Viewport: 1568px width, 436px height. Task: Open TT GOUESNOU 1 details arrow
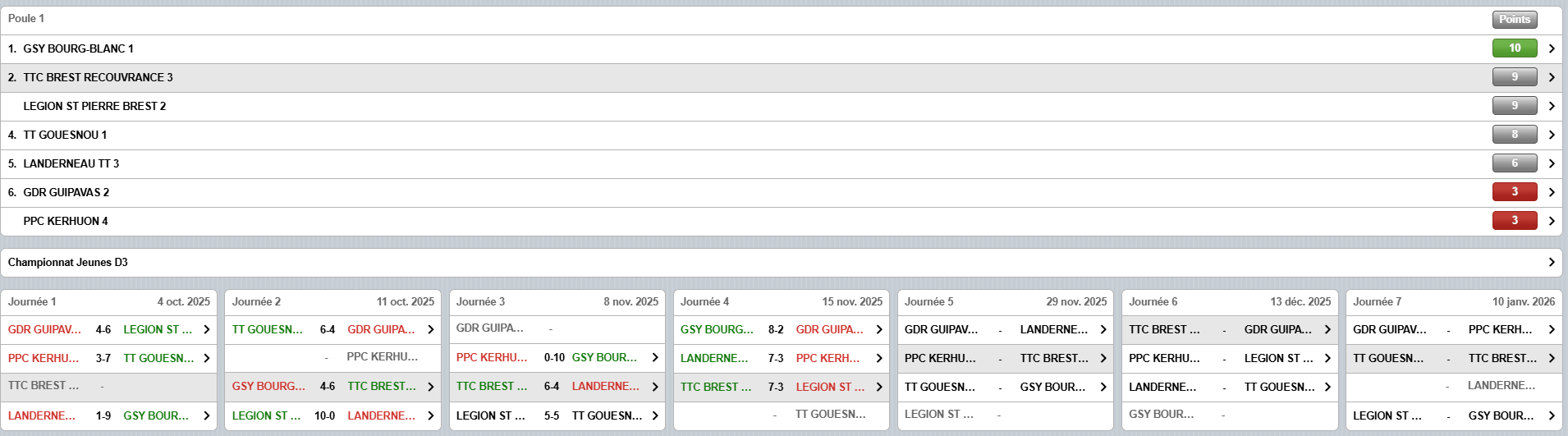coord(1551,135)
